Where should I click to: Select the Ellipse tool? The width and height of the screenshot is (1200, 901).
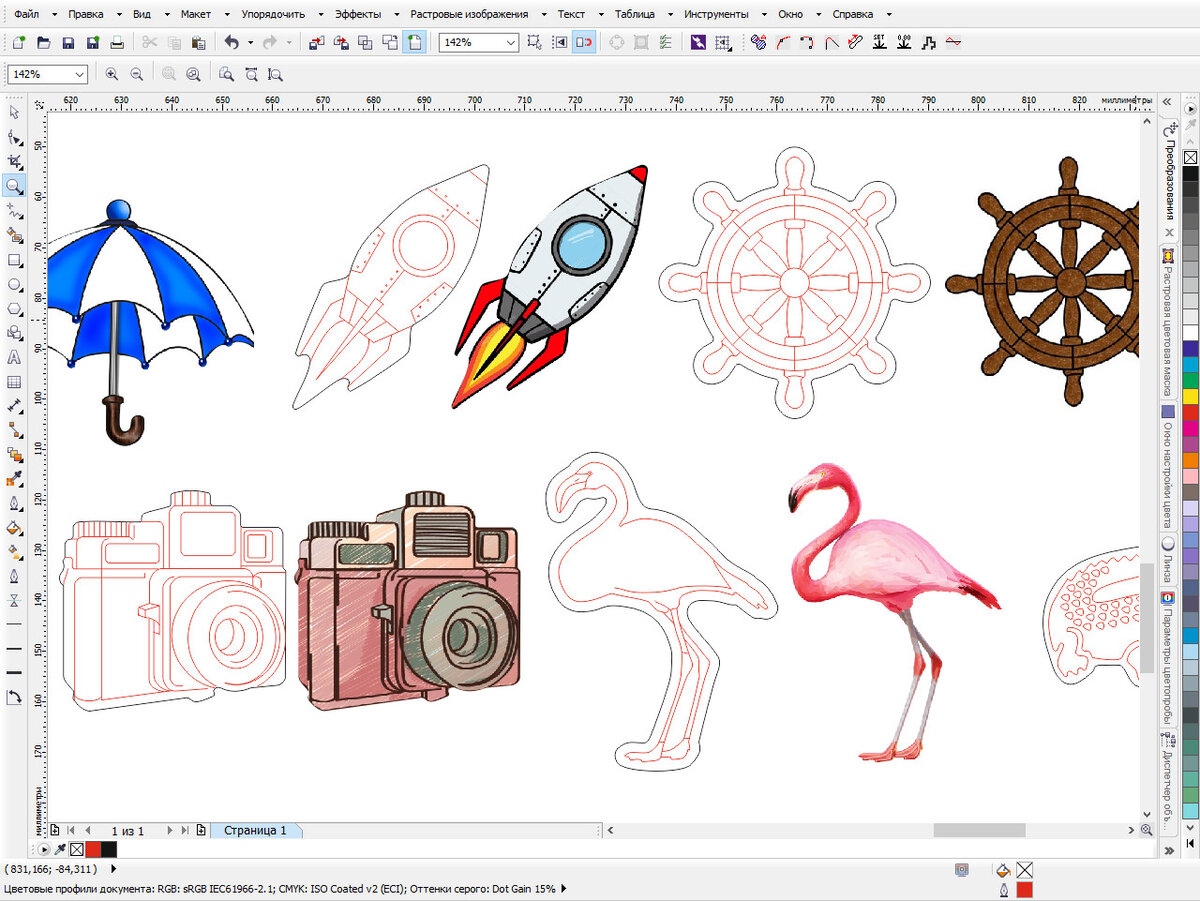14,284
